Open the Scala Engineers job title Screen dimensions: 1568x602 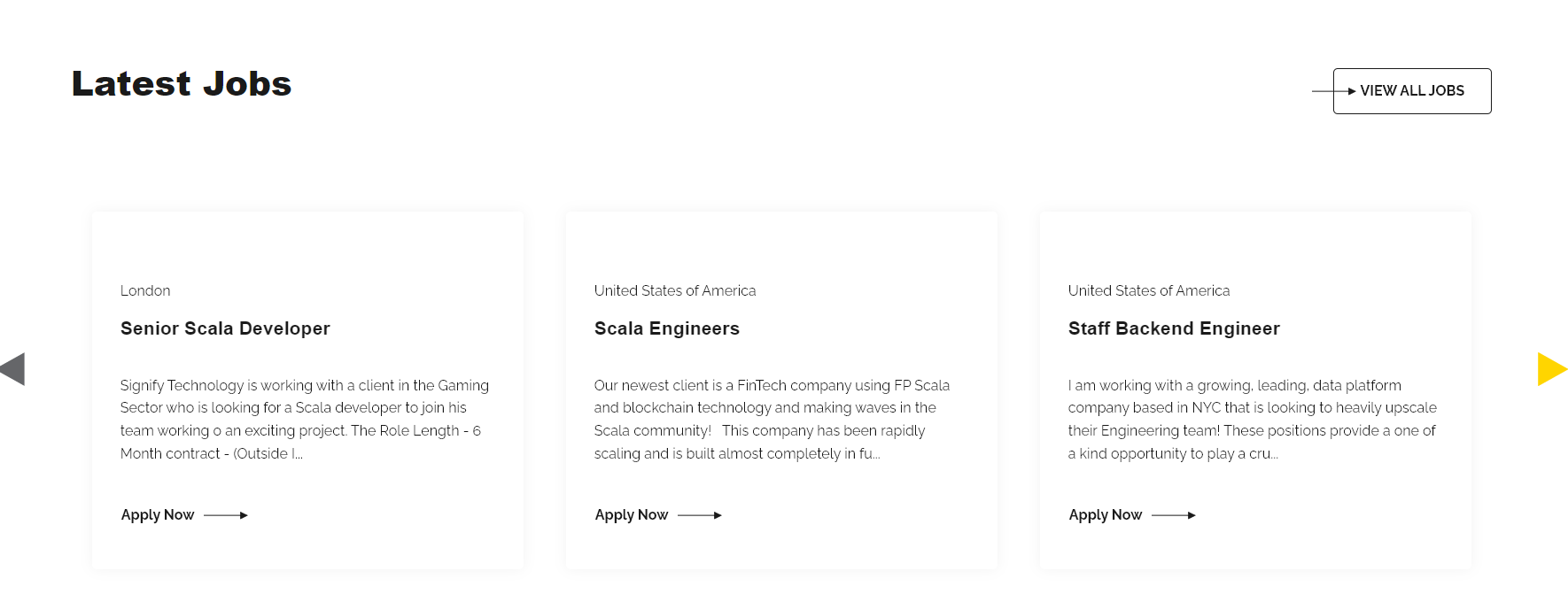(666, 328)
